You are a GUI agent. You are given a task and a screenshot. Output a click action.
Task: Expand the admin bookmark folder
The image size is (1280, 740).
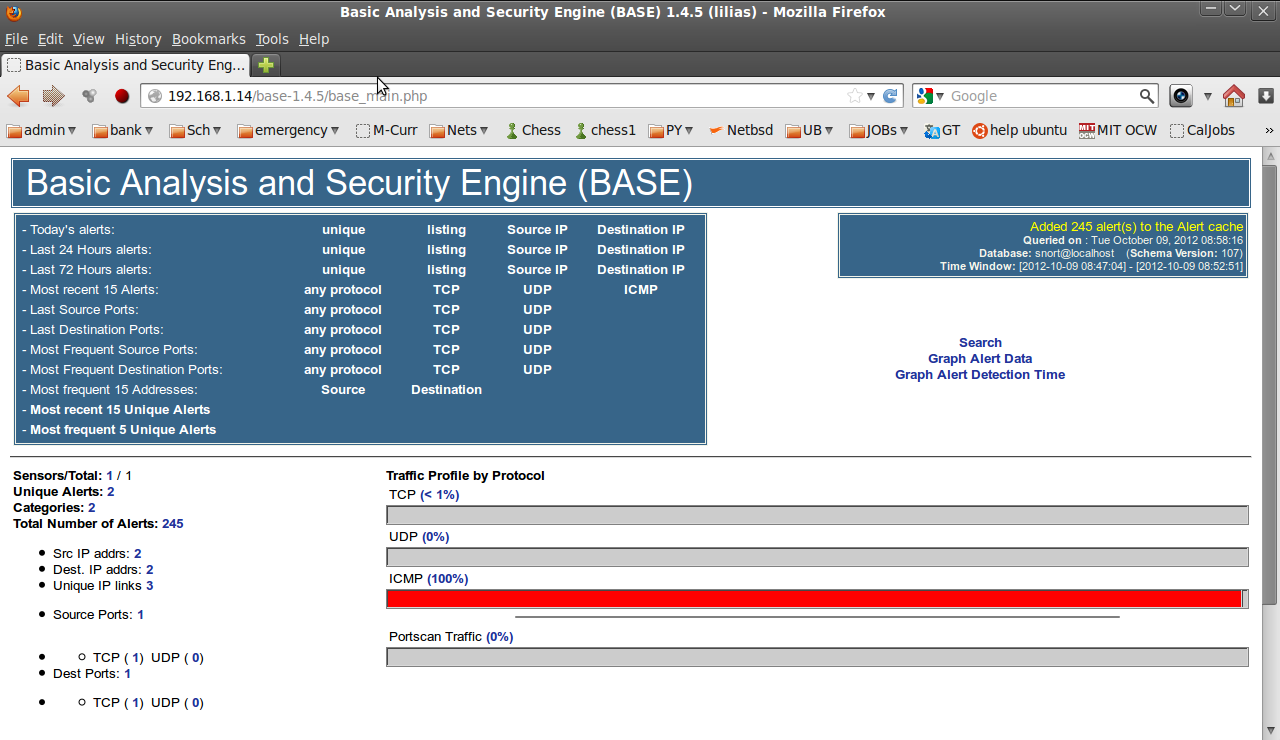[42, 130]
